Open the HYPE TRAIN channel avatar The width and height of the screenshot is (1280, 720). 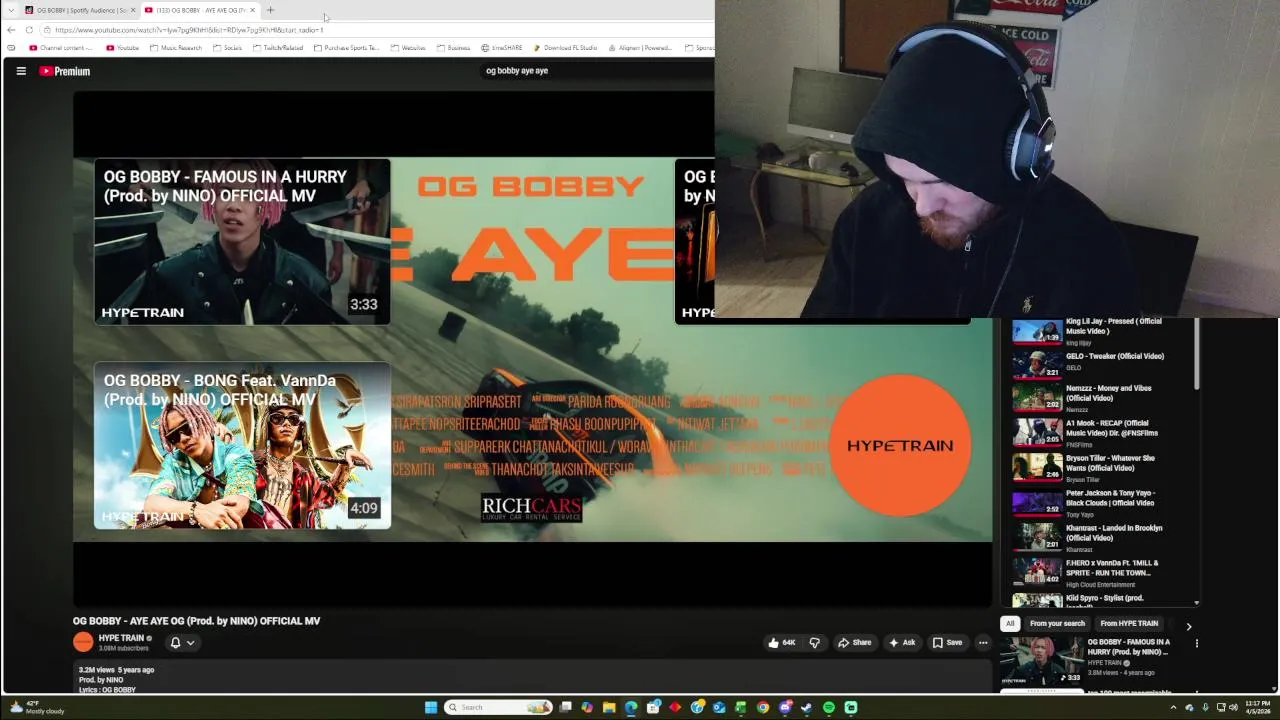point(83,642)
